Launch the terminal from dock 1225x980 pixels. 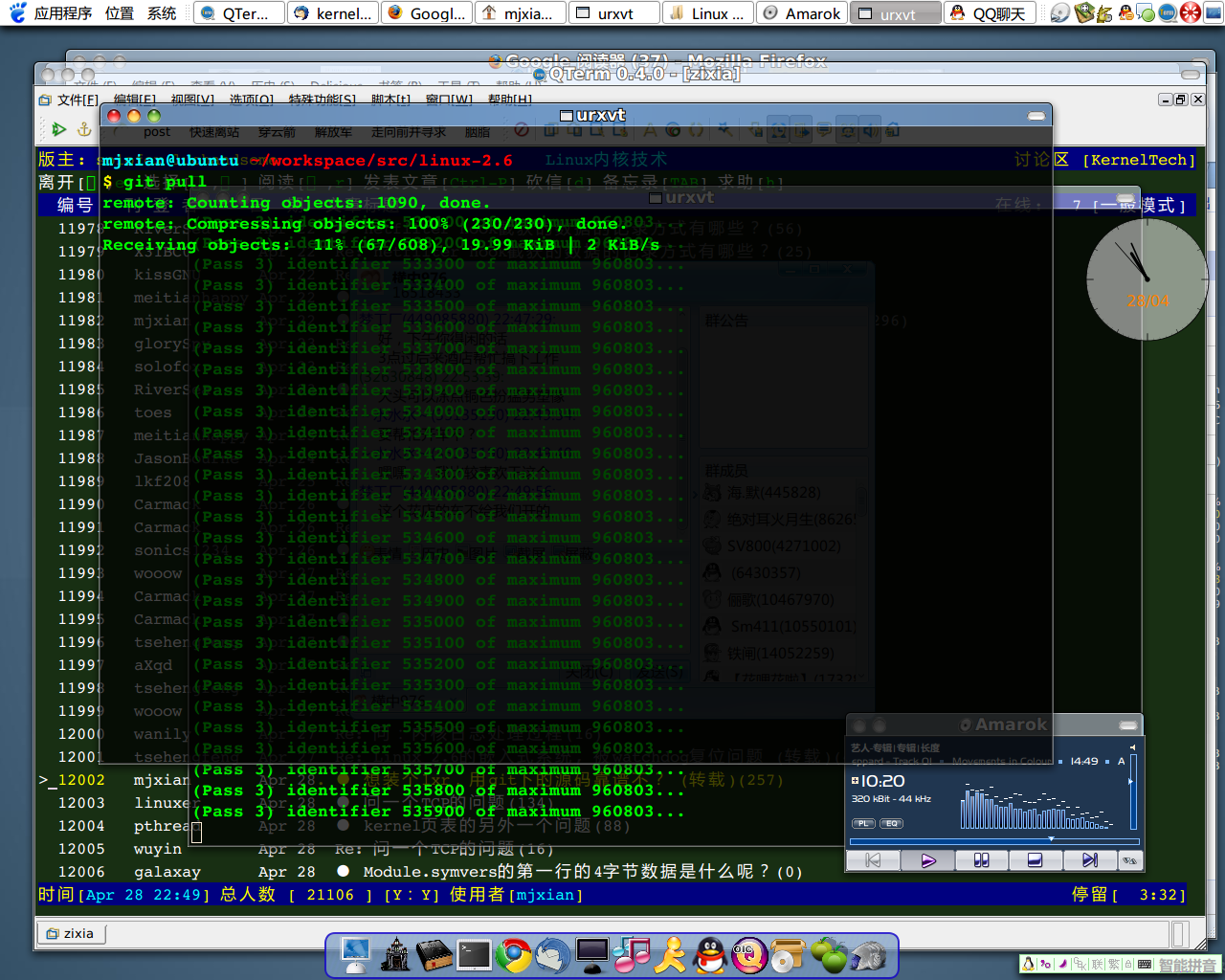(474, 955)
